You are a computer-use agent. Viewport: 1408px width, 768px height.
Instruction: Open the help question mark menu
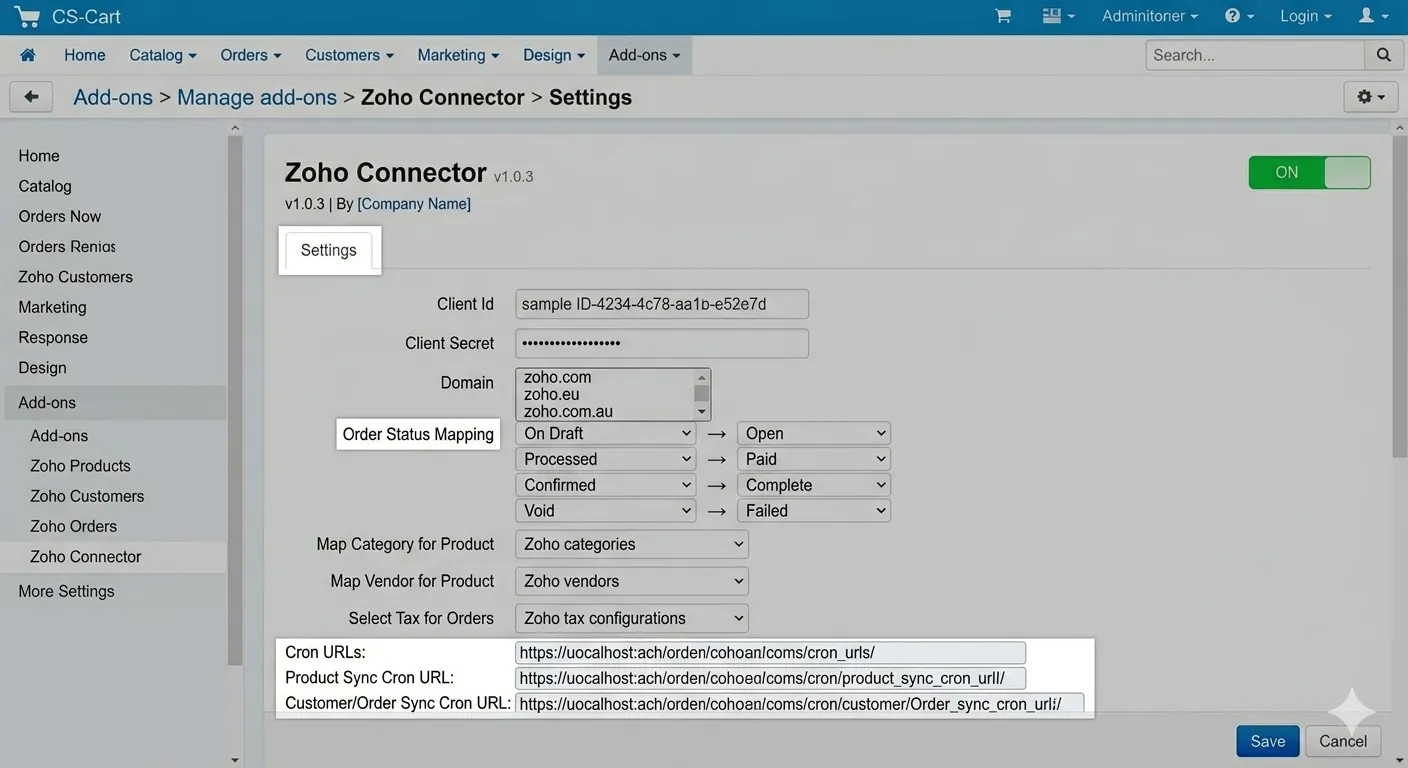click(1240, 16)
